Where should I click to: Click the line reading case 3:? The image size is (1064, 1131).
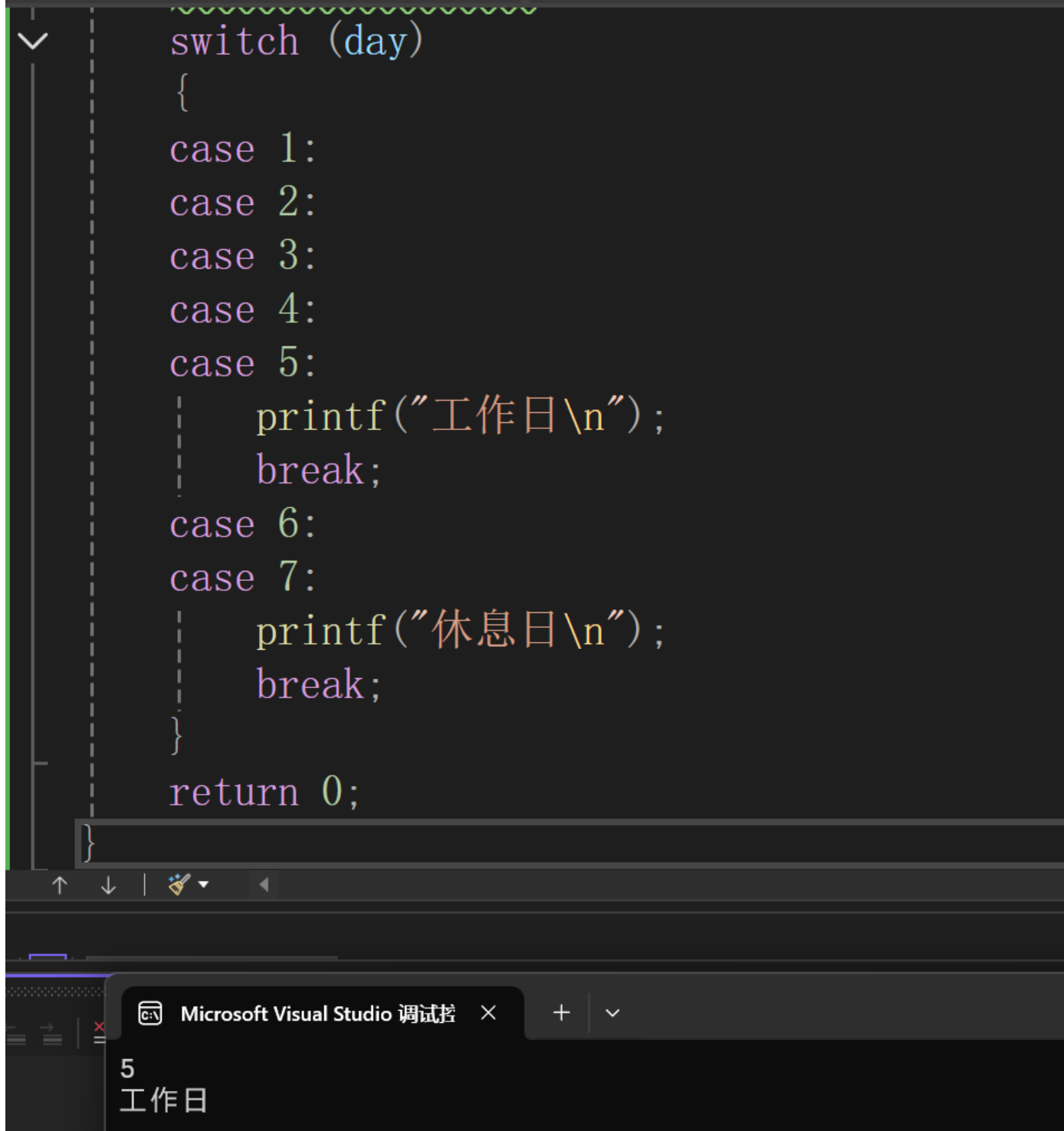(x=242, y=256)
